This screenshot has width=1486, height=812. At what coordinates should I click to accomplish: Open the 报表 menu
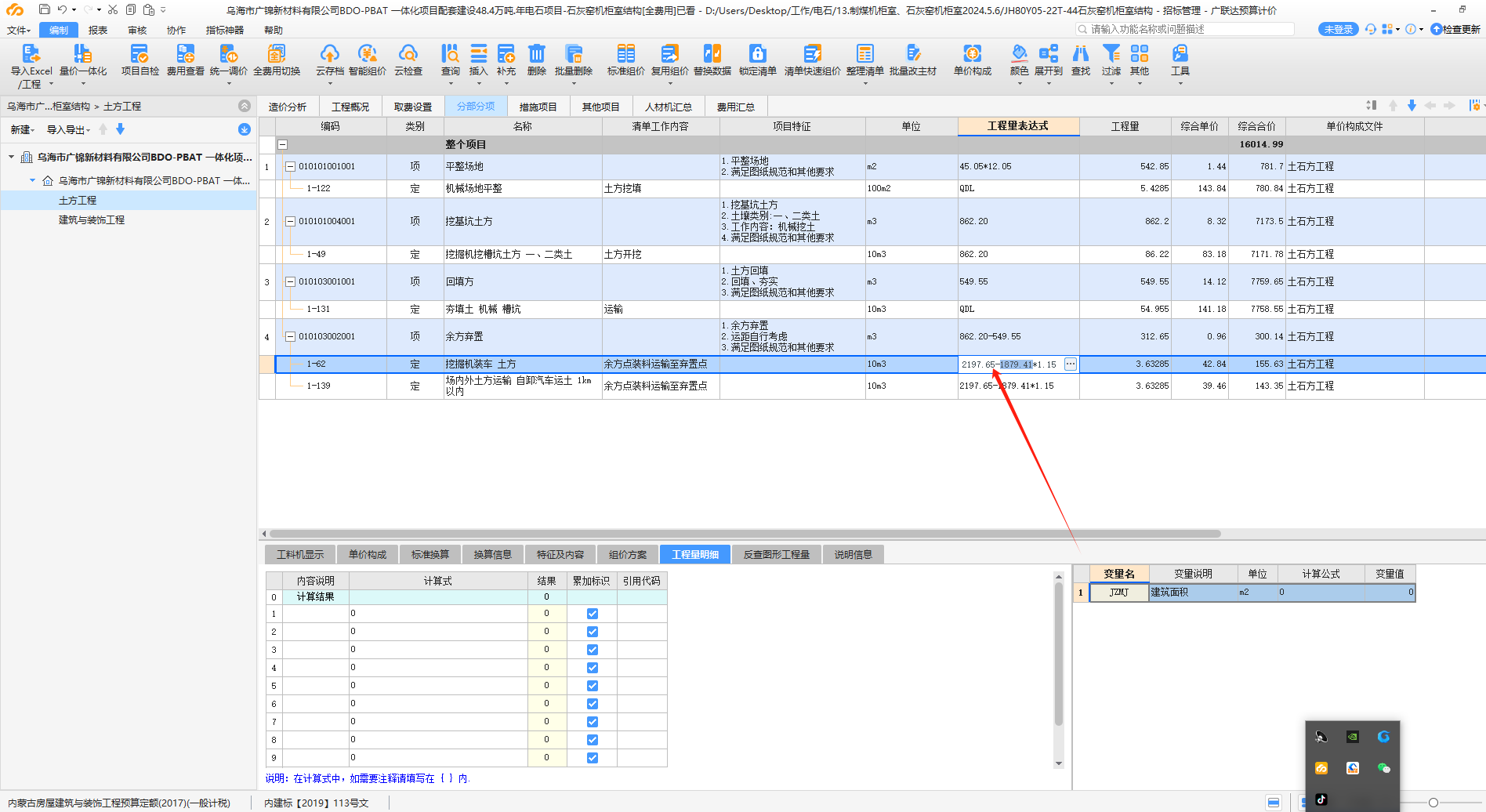[x=98, y=30]
